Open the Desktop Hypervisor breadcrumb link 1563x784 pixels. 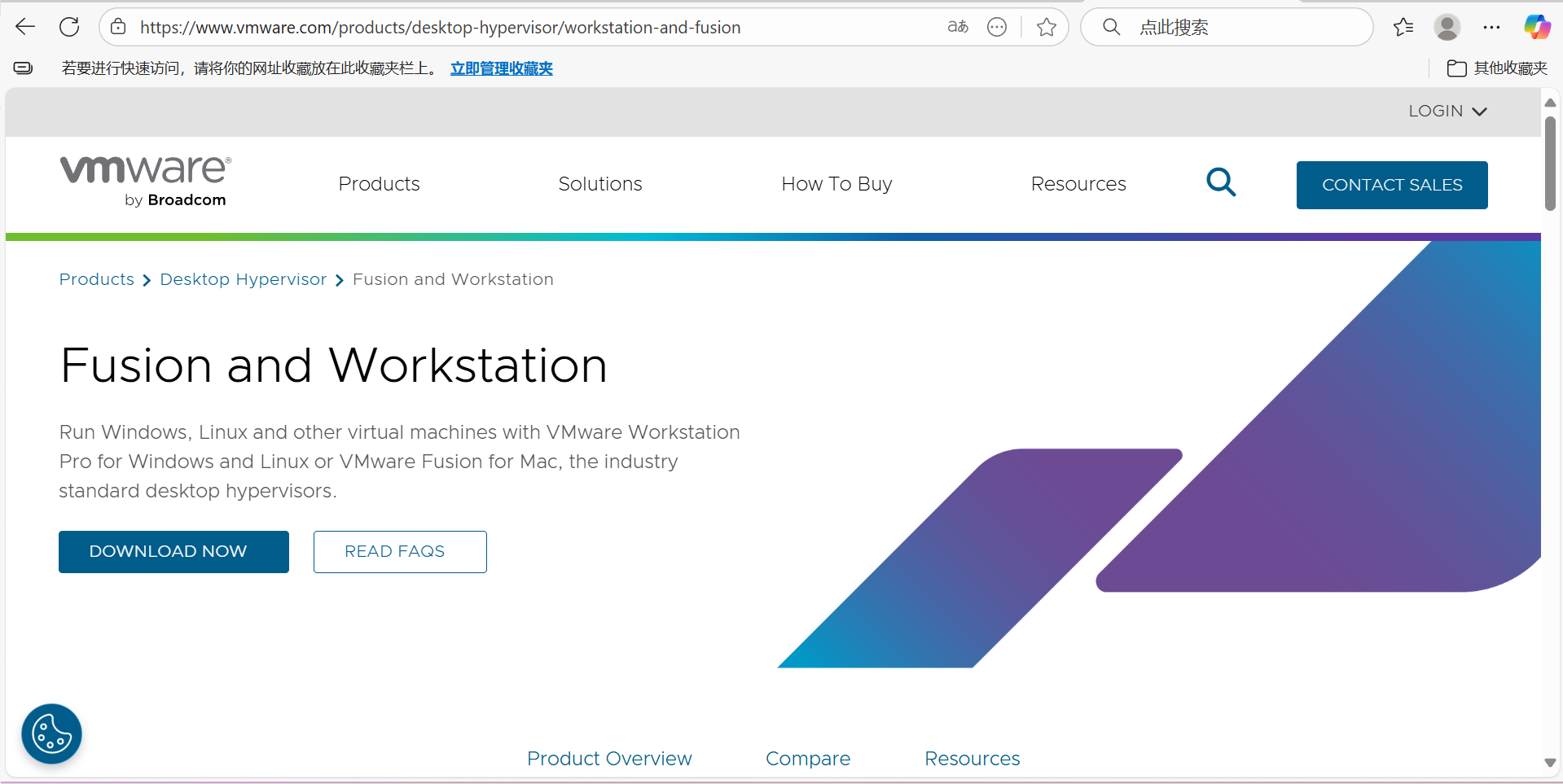[243, 279]
